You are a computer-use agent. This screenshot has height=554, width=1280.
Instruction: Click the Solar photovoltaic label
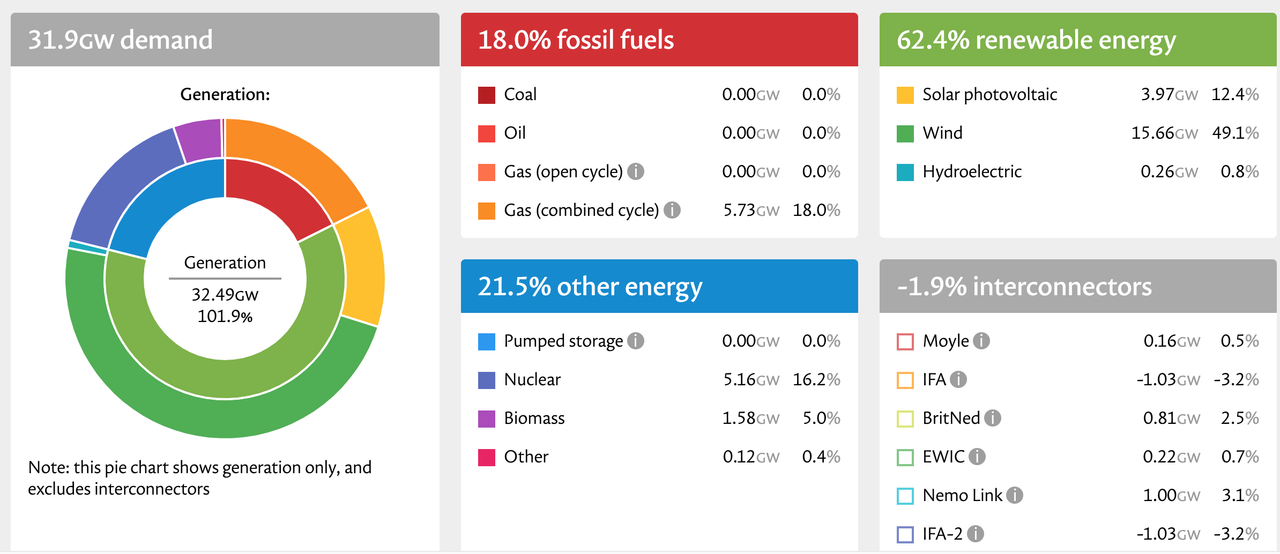(x=990, y=95)
